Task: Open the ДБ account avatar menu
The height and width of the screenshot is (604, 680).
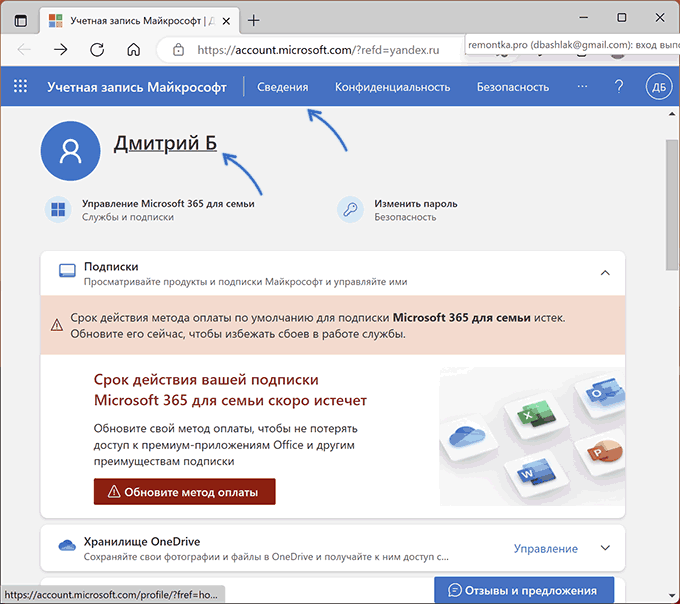Action: (x=659, y=87)
